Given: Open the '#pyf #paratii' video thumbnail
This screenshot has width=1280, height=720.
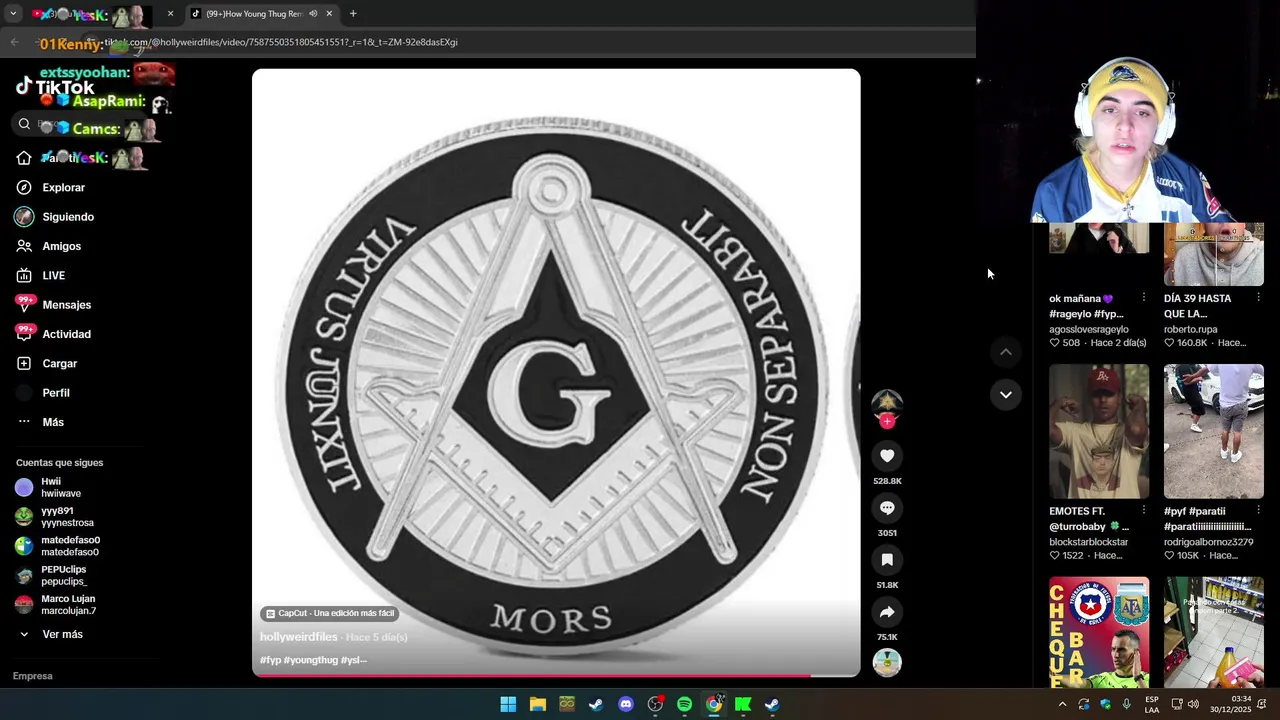Looking at the screenshot, I should point(1214,431).
